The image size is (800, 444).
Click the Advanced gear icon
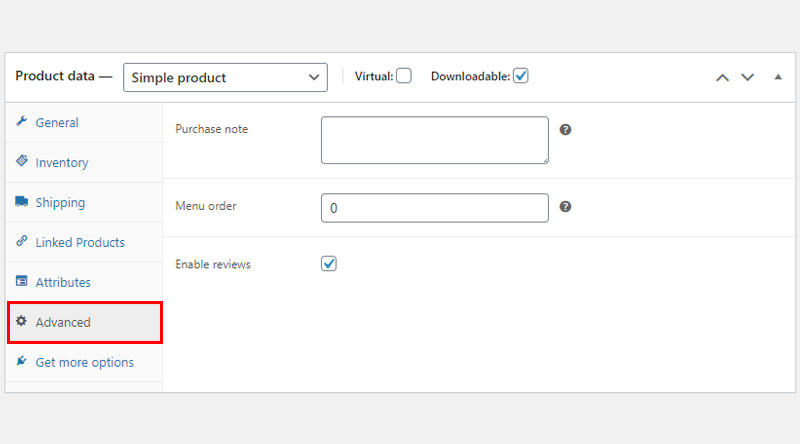[x=21, y=321]
